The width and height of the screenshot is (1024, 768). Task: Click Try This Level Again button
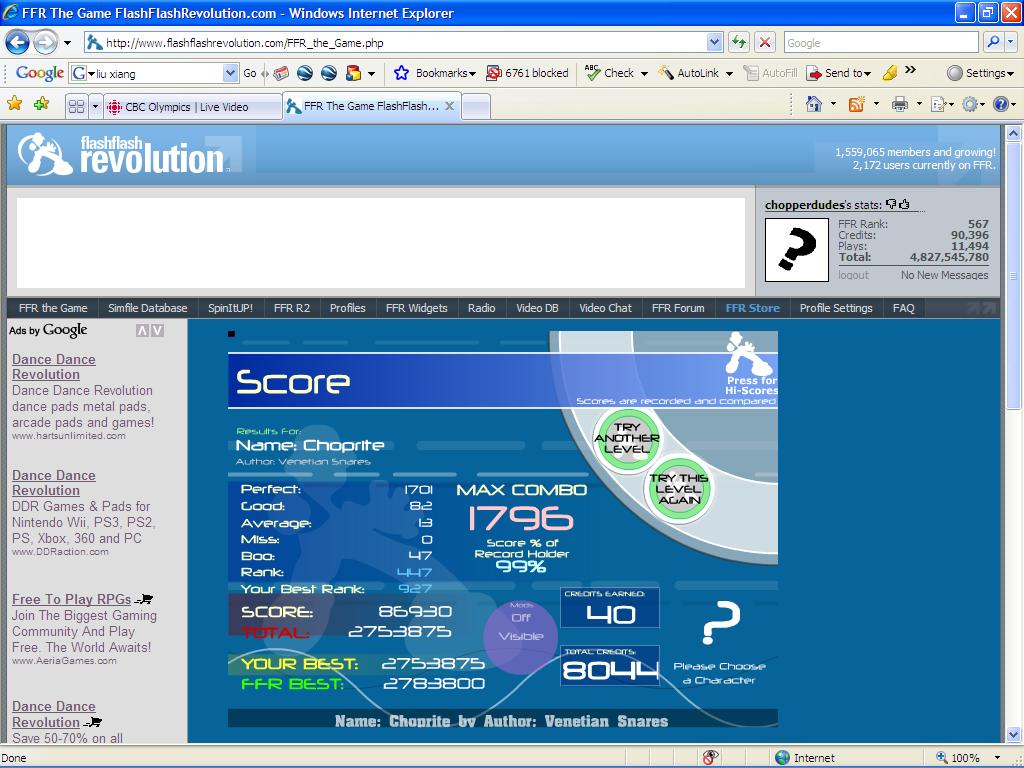679,489
